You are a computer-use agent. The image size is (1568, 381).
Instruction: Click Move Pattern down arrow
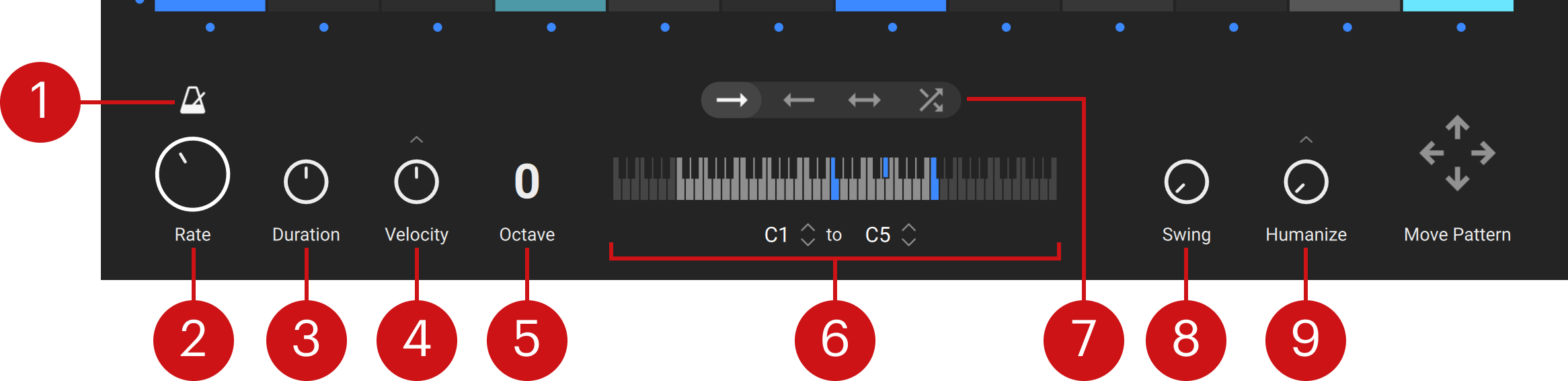[x=1457, y=179]
